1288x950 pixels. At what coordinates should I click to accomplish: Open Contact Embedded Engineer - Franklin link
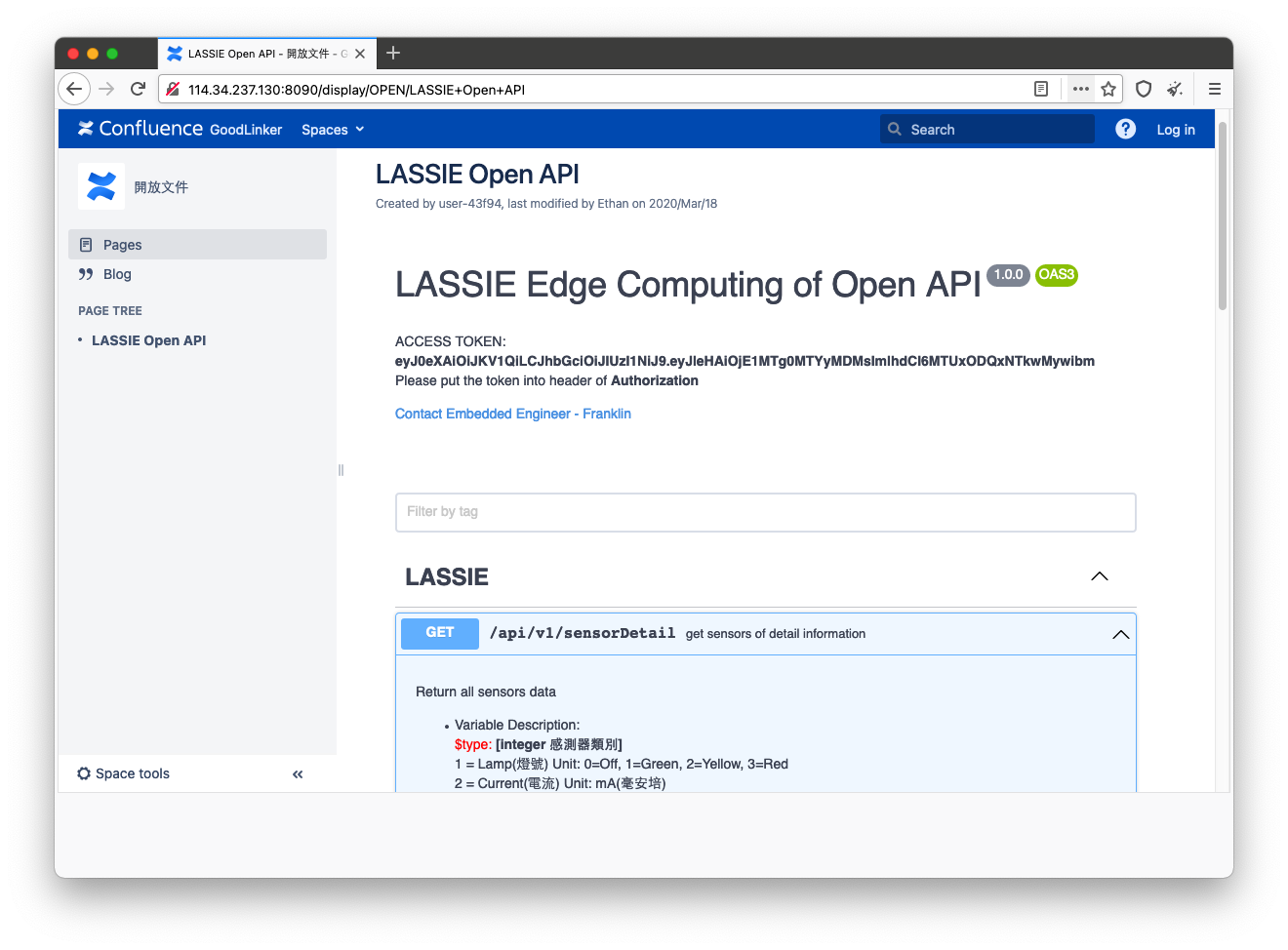click(513, 414)
